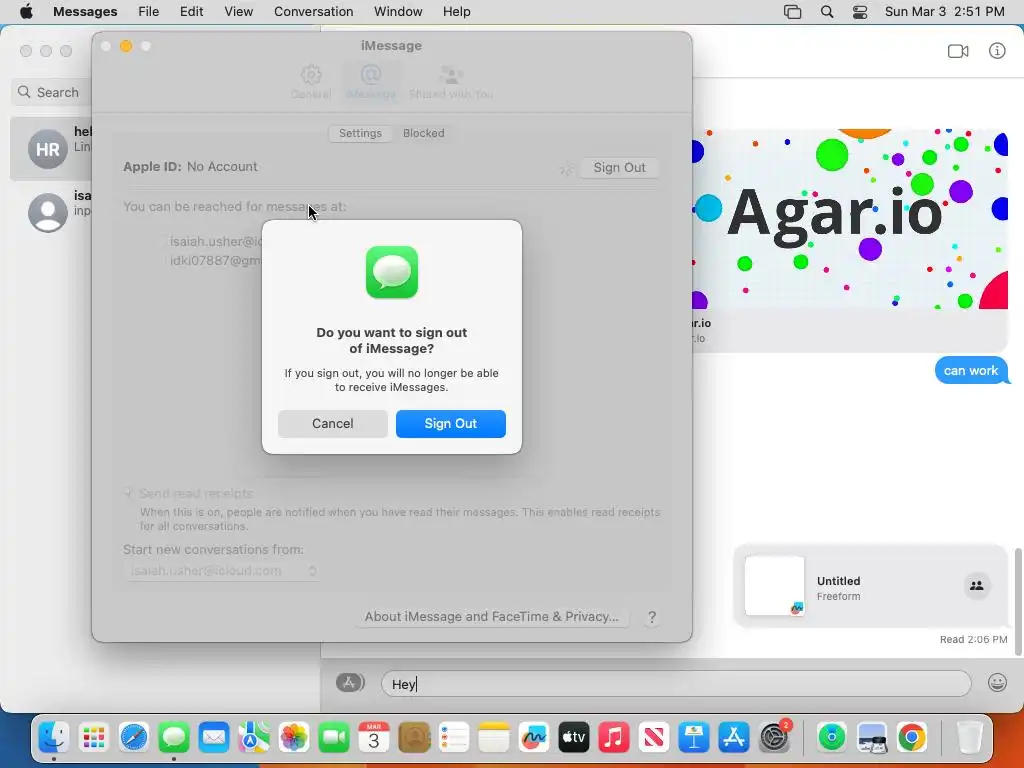1024x768 pixels.
Task: Switch to the Settings segment
Action: tap(360, 133)
